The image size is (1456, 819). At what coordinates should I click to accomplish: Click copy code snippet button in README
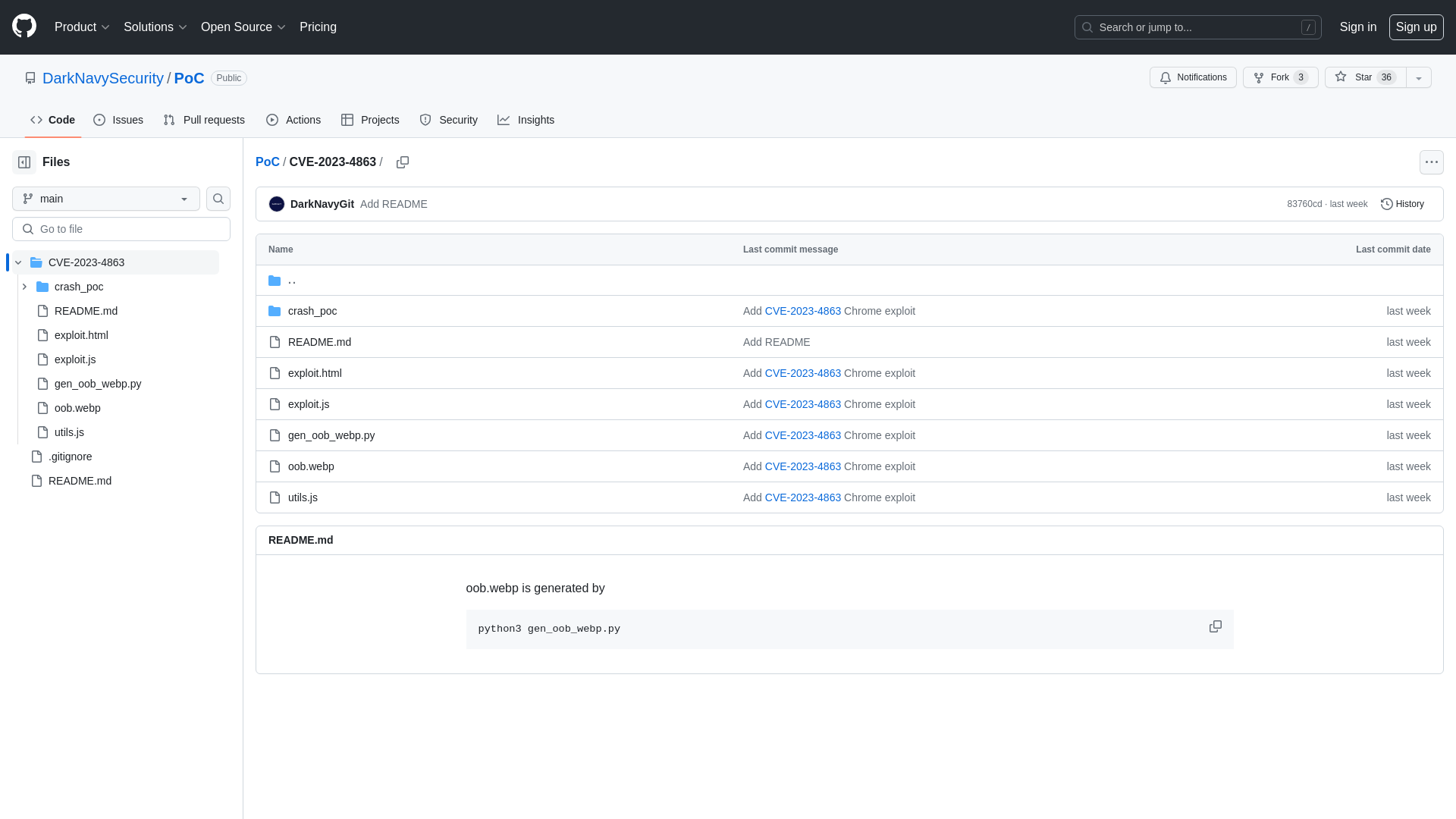pos(1215,626)
